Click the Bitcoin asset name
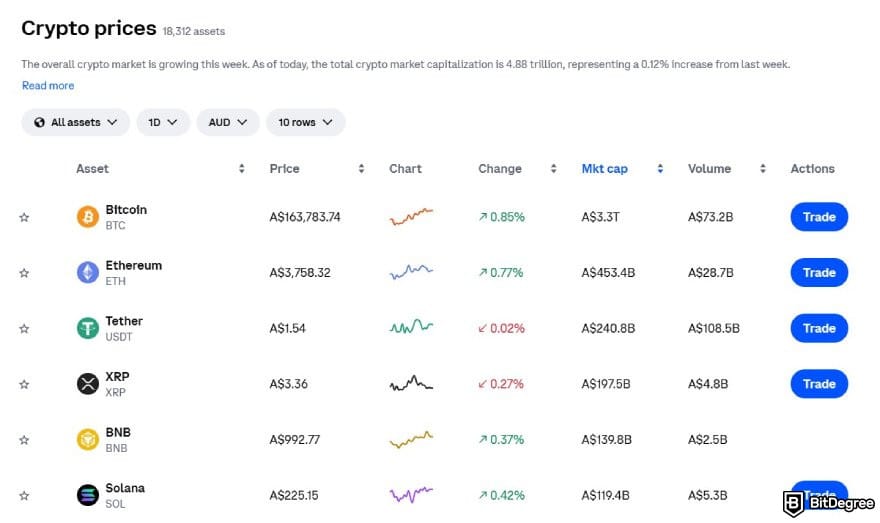This screenshot has width=880, height=523. pos(126,210)
